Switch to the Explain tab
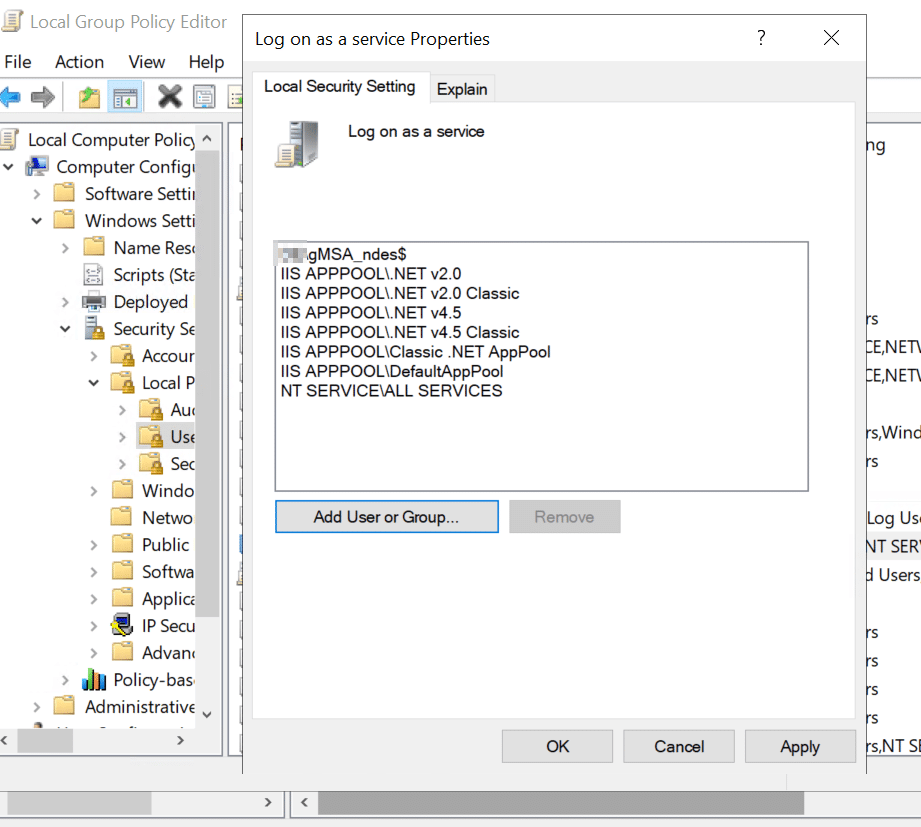921x827 pixels. pos(462,89)
